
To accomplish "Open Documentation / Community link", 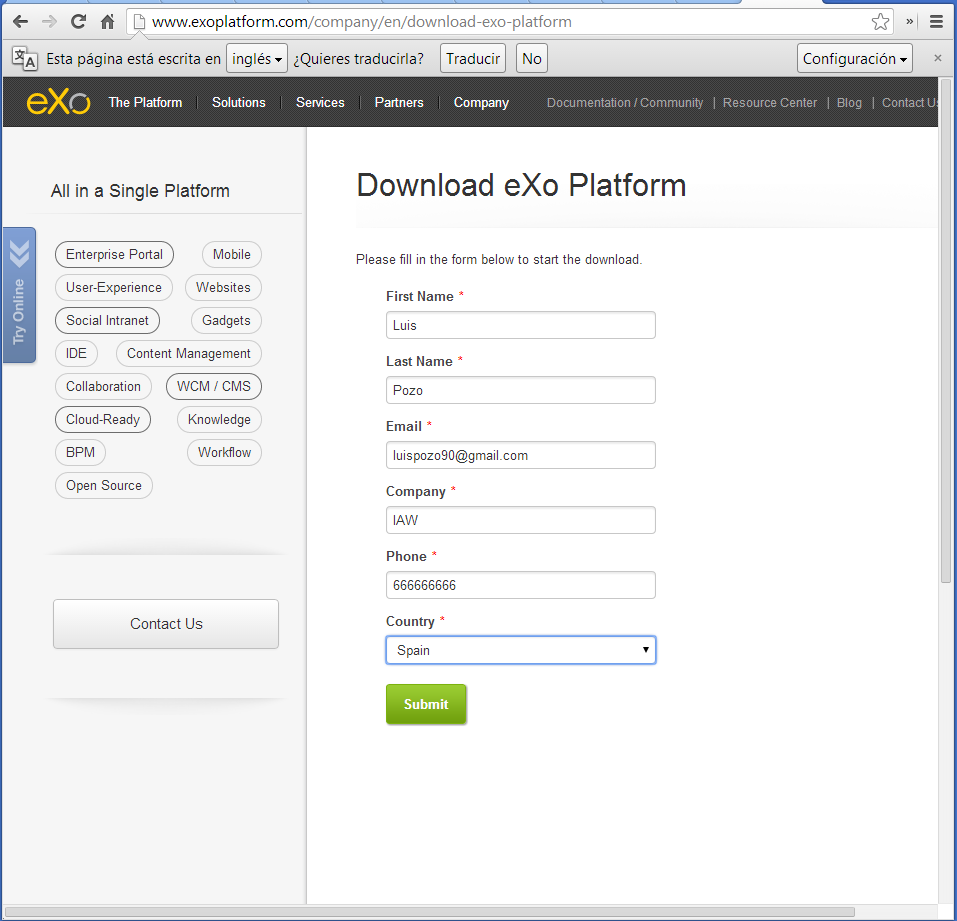I will [624, 102].
